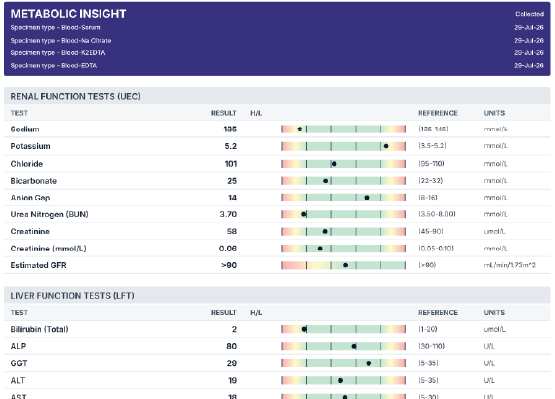555x399 pixels.
Task: Click the UNITS column header in renal table
Action: pos(494,113)
